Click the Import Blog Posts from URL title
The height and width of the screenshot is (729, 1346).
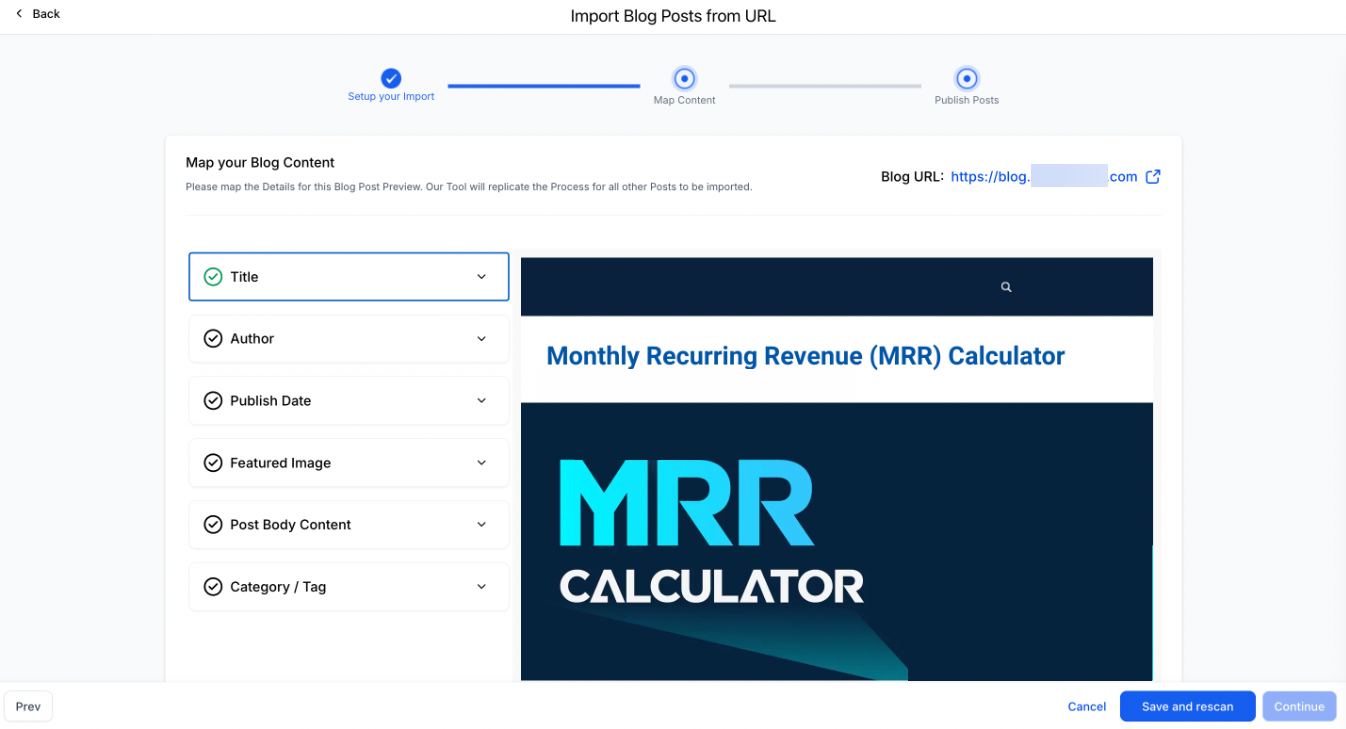(673, 16)
